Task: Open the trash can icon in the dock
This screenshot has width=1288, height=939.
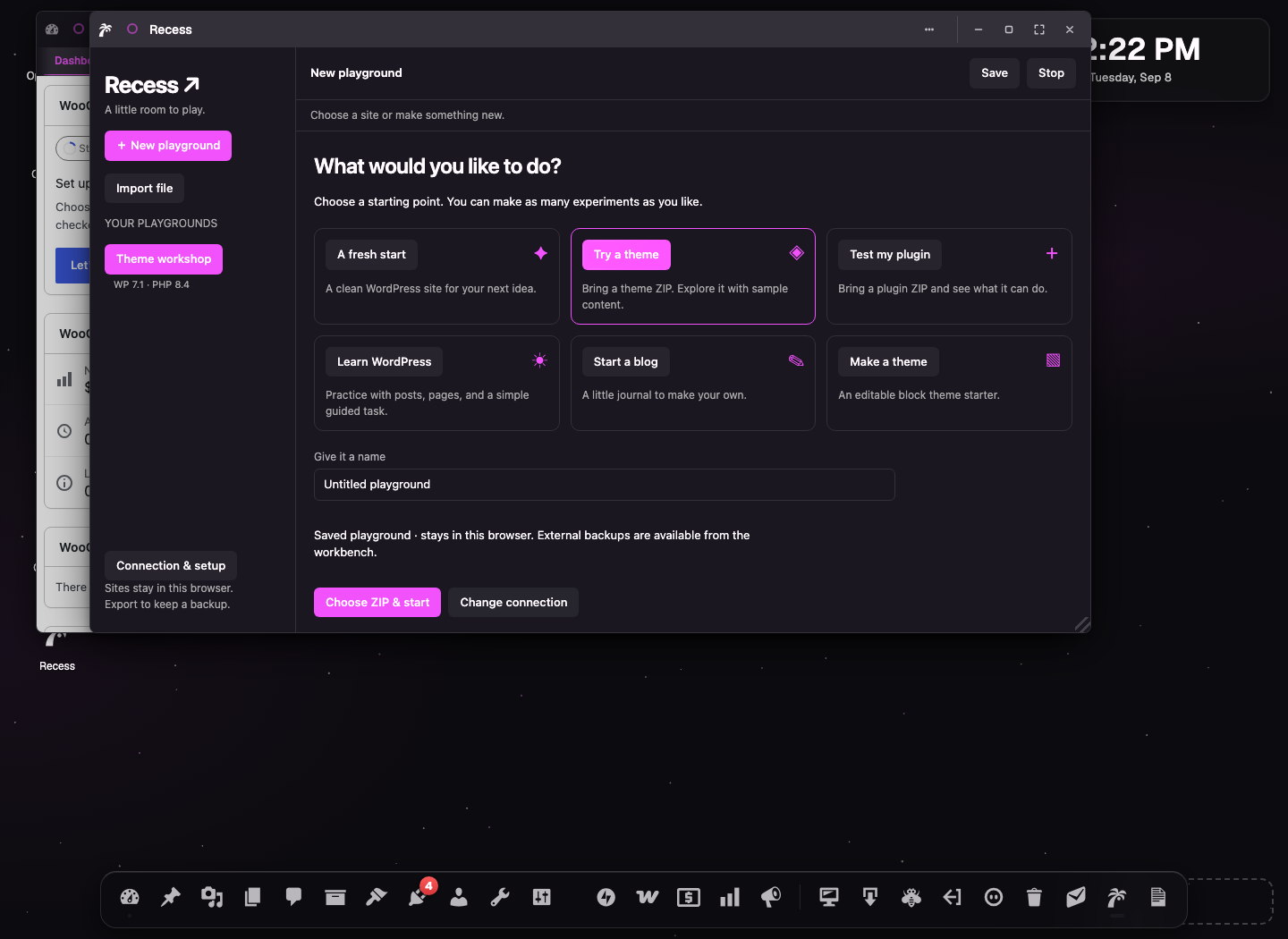Action: [x=1035, y=897]
